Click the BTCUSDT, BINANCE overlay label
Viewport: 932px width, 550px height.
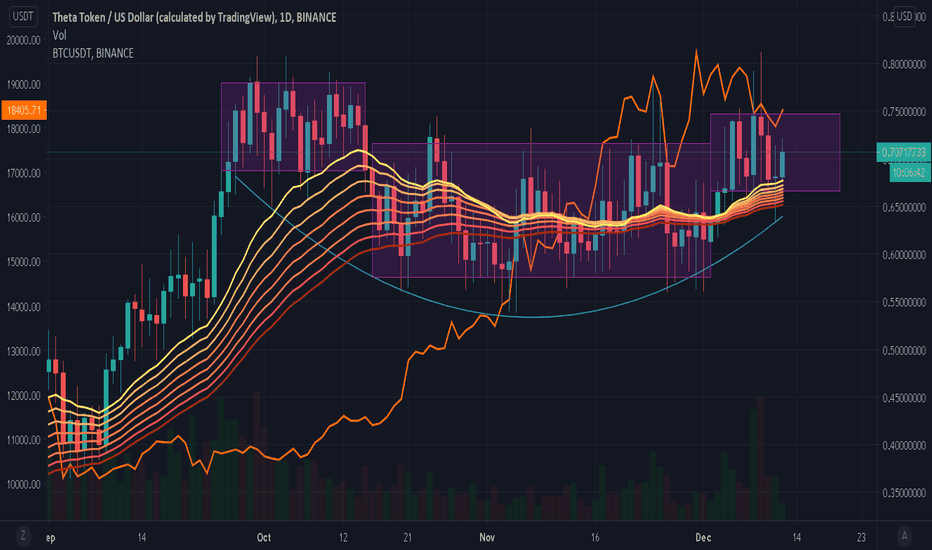pos(93,53)
